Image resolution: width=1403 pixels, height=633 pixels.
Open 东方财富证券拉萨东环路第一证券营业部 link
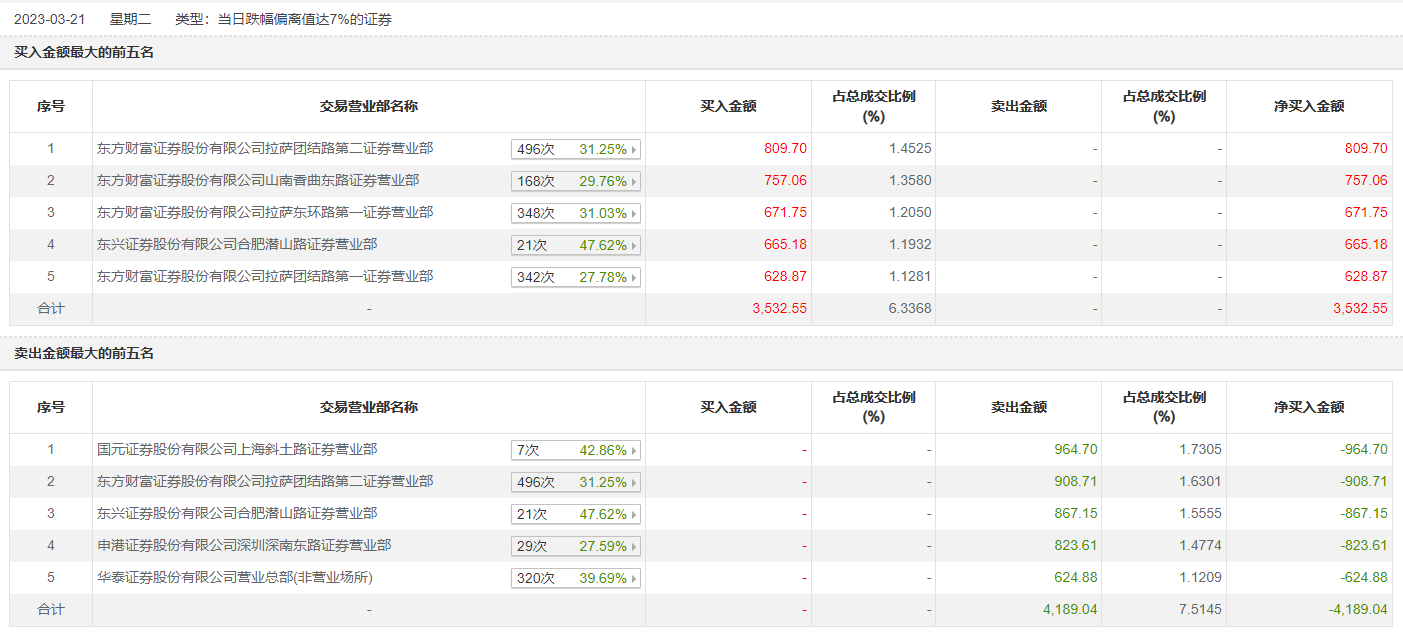click(264, 213)
